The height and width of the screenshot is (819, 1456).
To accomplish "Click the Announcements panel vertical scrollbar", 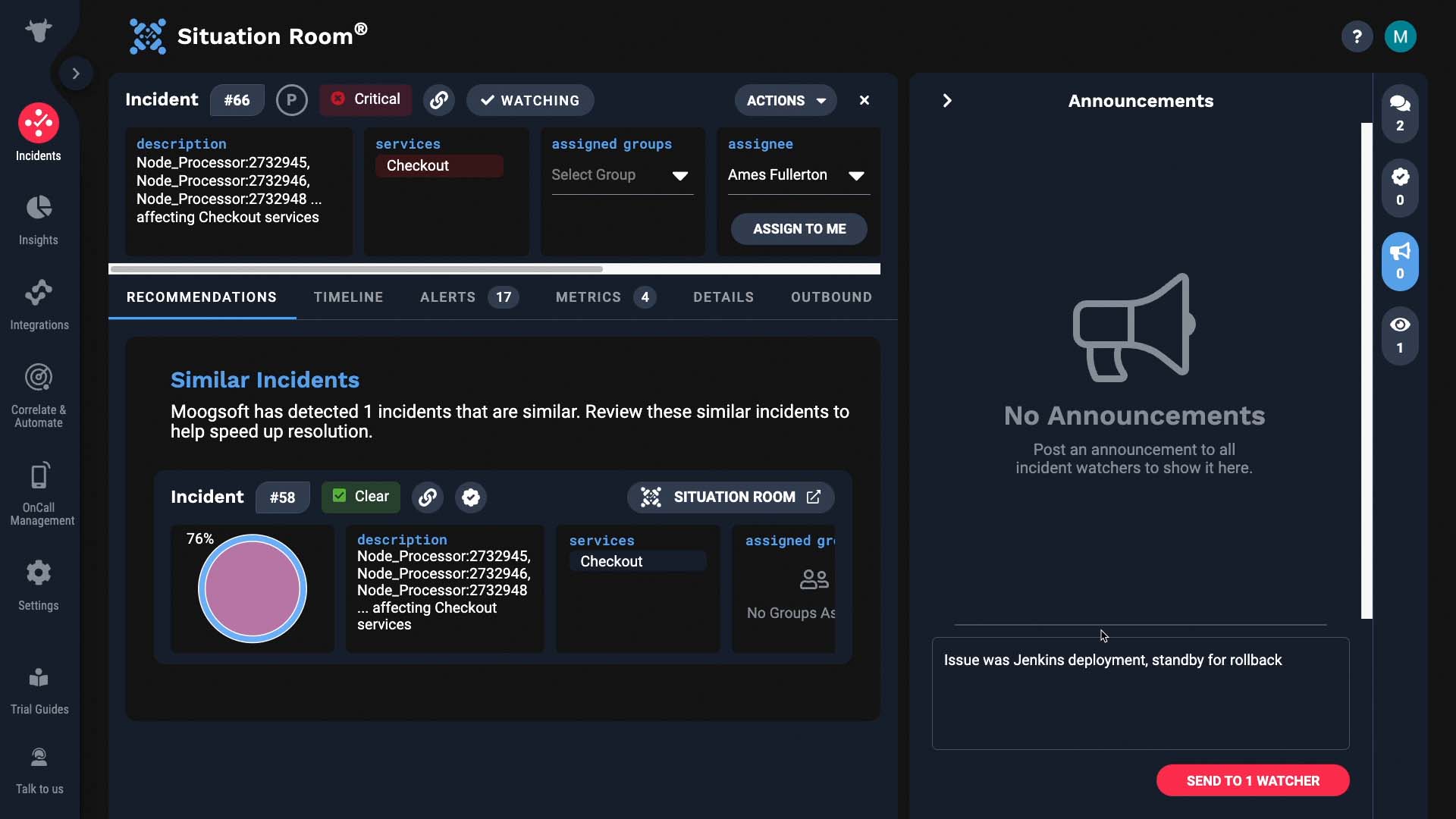I will point(1367,371).
